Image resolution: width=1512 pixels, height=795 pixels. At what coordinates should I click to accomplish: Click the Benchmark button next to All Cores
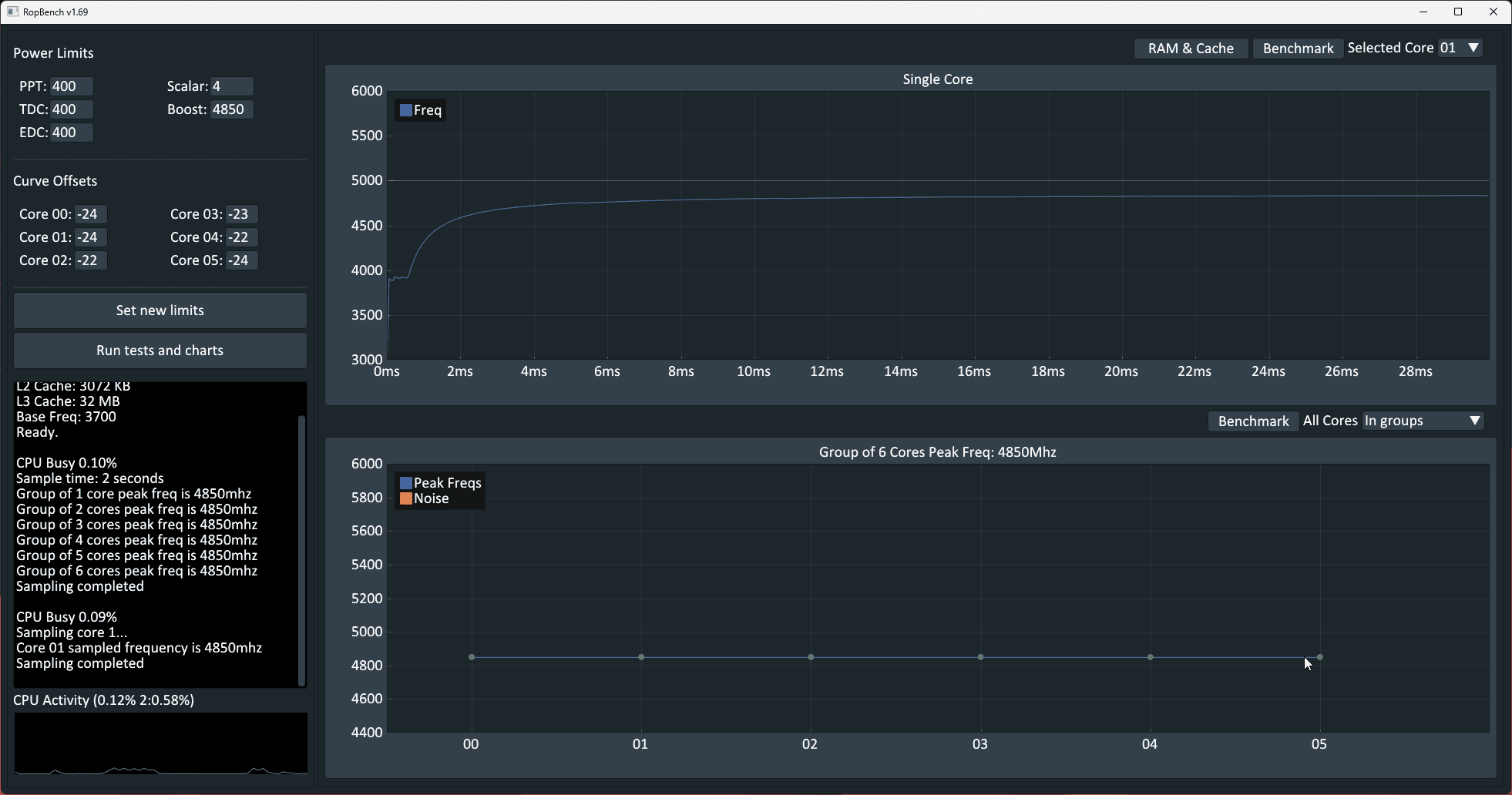pos(1253,421)
